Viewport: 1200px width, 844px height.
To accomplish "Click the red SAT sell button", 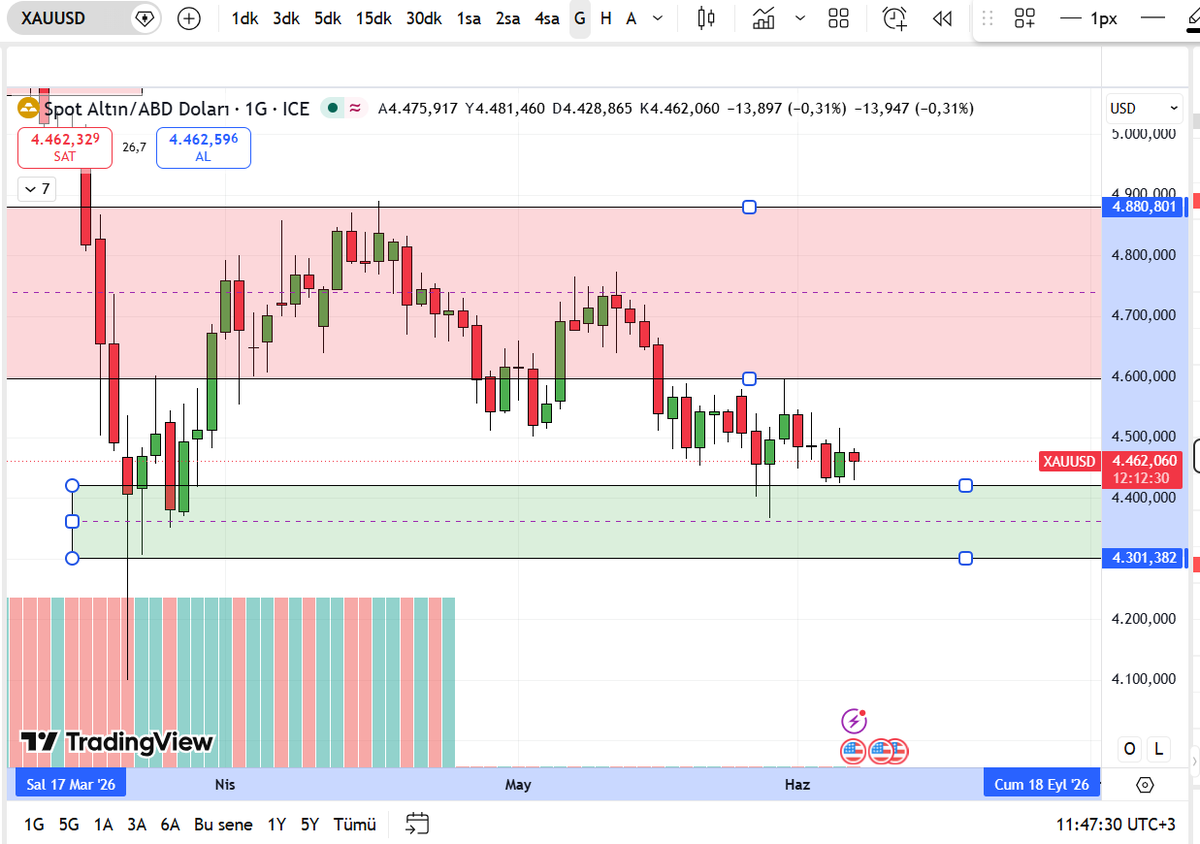I will pos(65,147).
